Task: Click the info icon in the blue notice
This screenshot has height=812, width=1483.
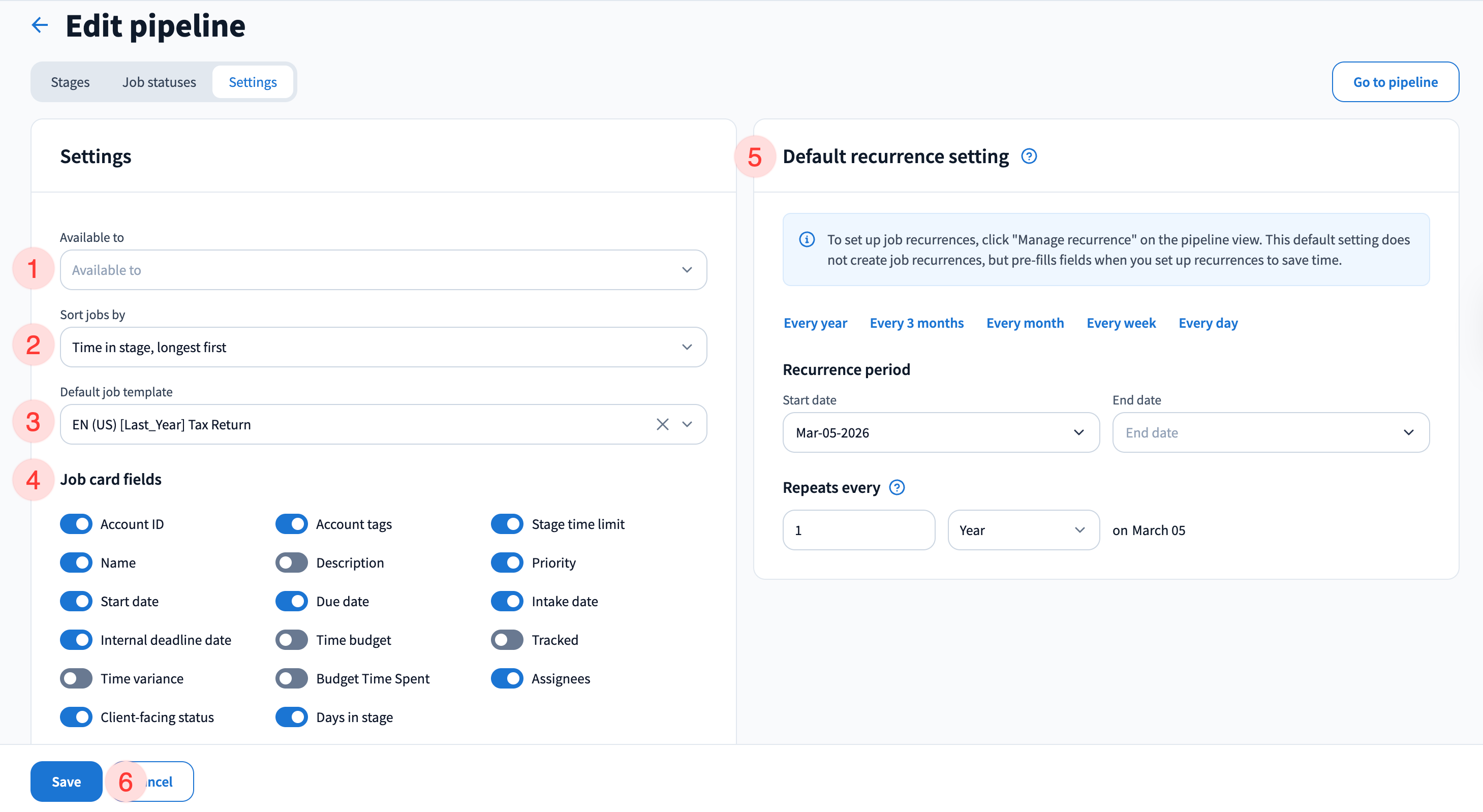Action: [807, 239]
